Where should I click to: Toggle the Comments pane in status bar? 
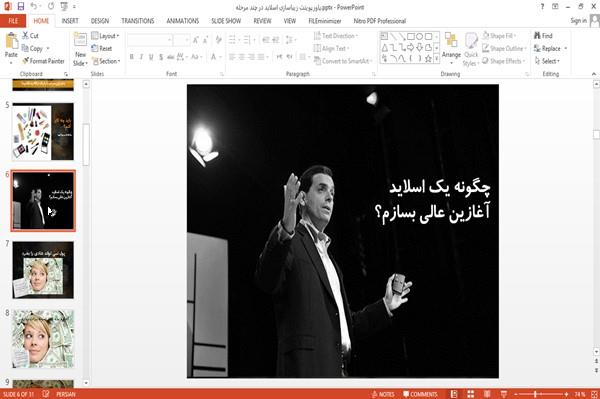[x=420, y=394]
